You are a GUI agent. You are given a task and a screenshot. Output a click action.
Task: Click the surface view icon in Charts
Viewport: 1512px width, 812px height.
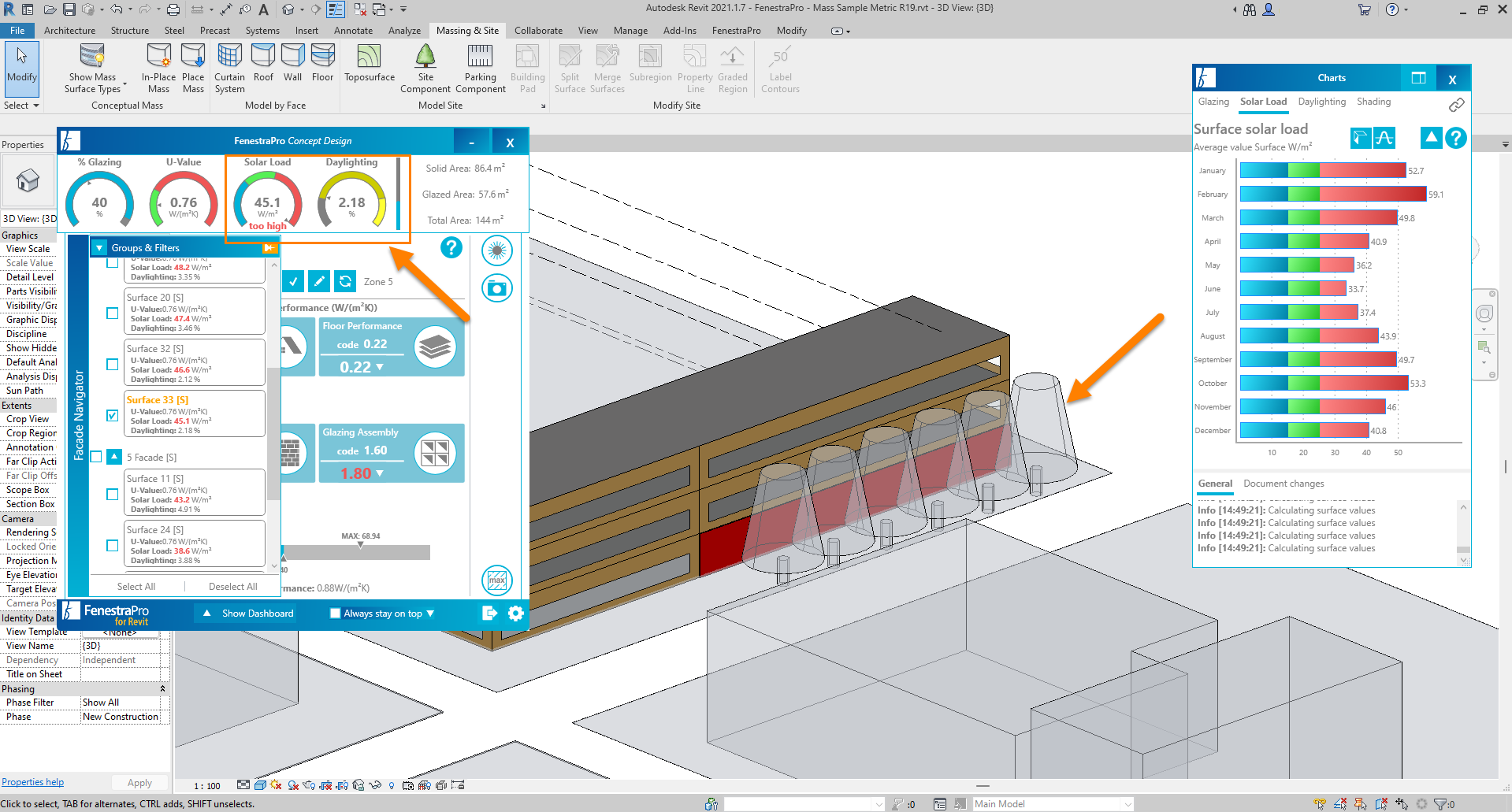(1361, 138)
